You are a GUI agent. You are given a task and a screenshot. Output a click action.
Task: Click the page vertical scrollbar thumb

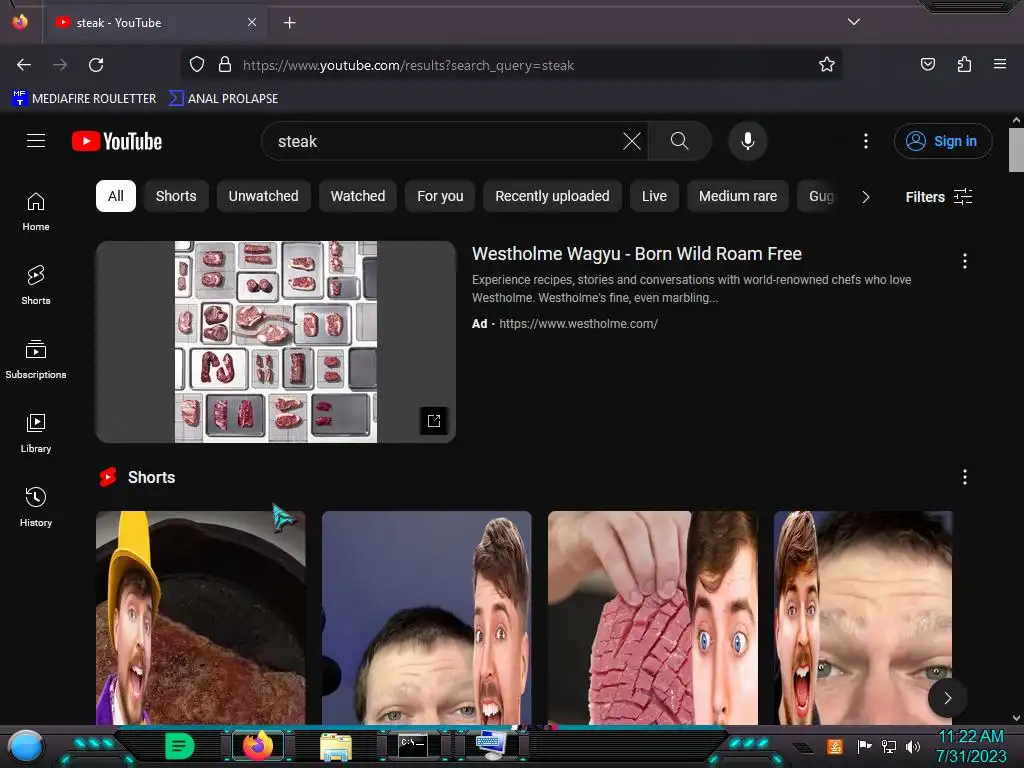point(1016,150)
